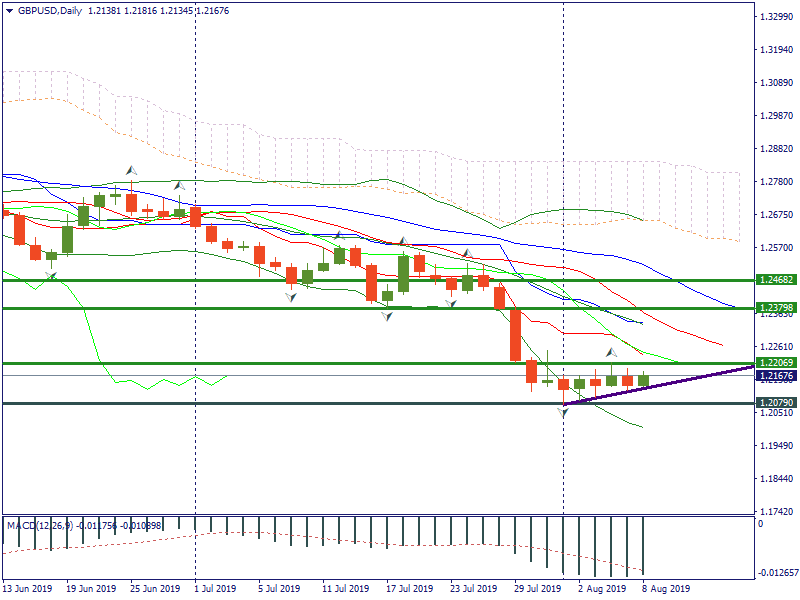Click the 1.22069 horizontal level price tag
800x600 pixels.
(776, 363)
